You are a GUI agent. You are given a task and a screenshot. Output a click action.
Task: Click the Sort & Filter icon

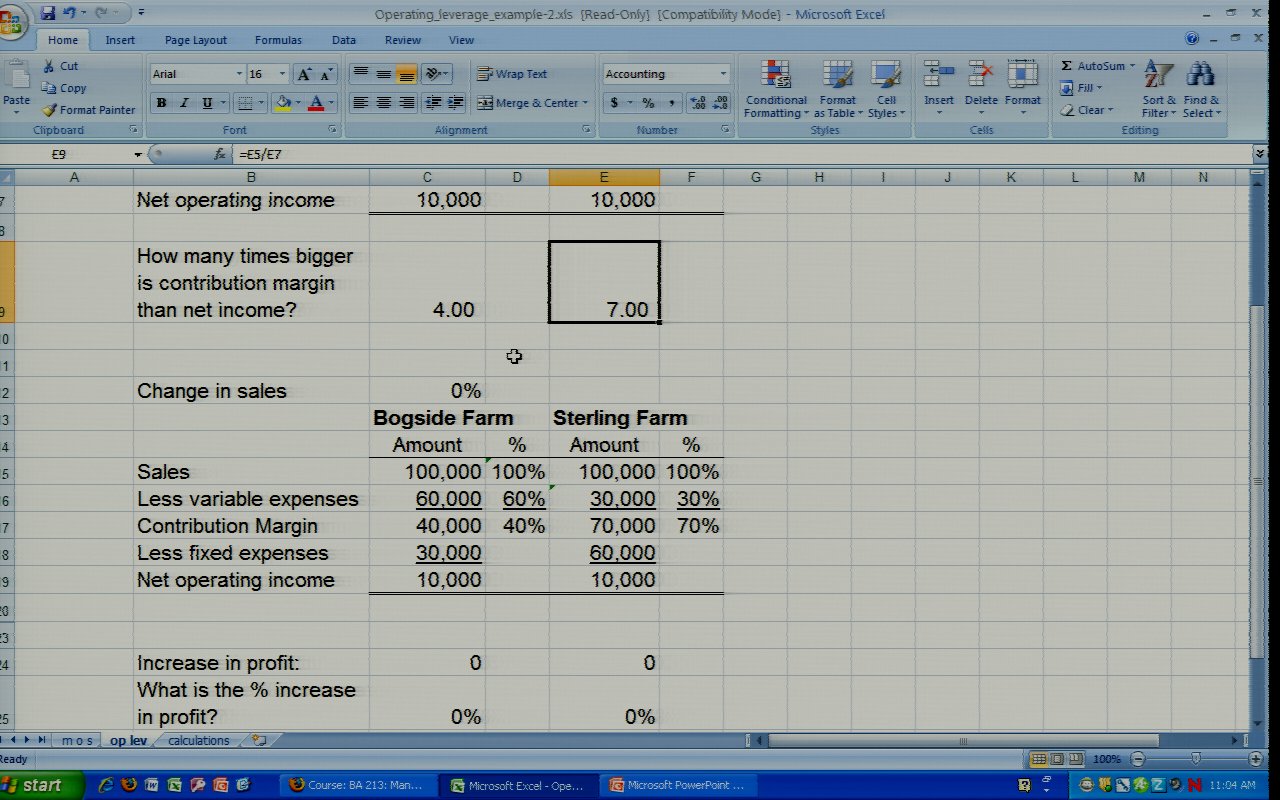(1158, 89)
